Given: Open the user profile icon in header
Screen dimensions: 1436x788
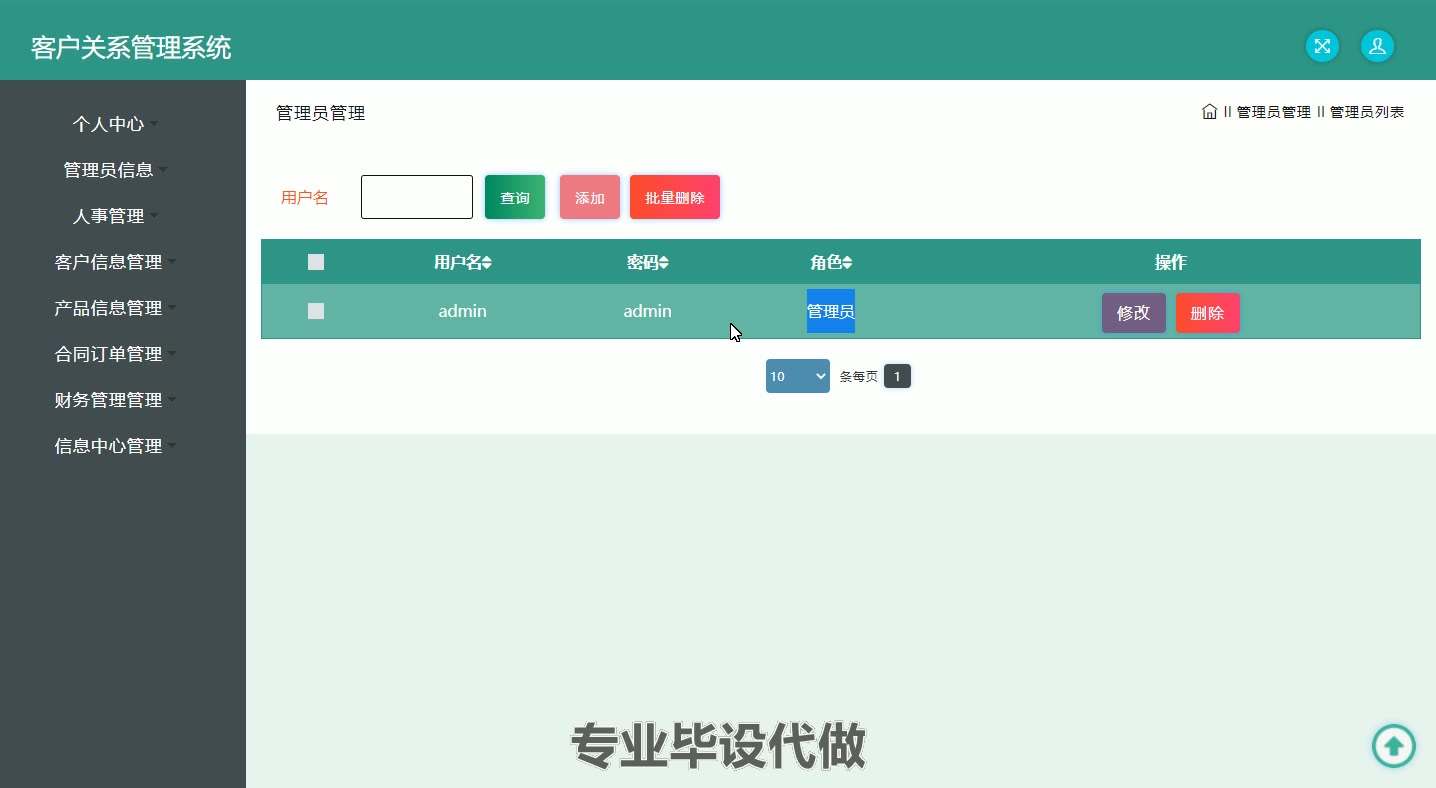Looking at the screenshot, I should [1377, 46].
